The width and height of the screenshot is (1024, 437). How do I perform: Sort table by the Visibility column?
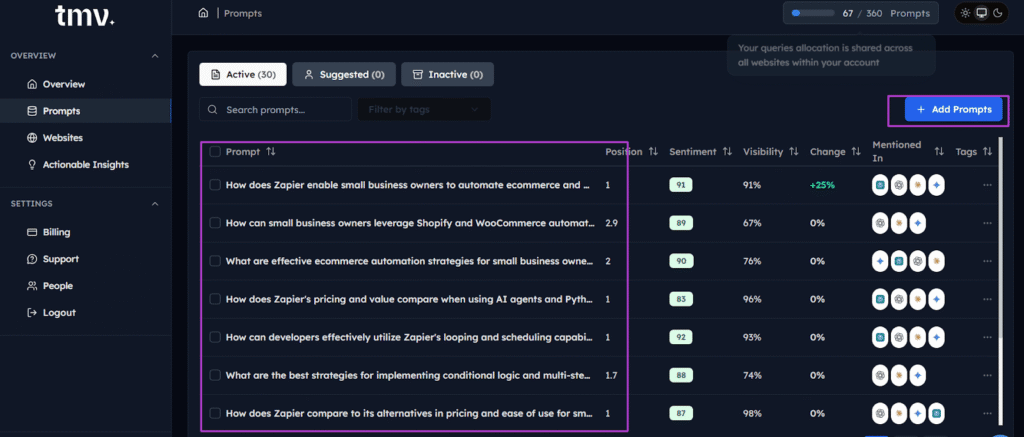point(793,152)
